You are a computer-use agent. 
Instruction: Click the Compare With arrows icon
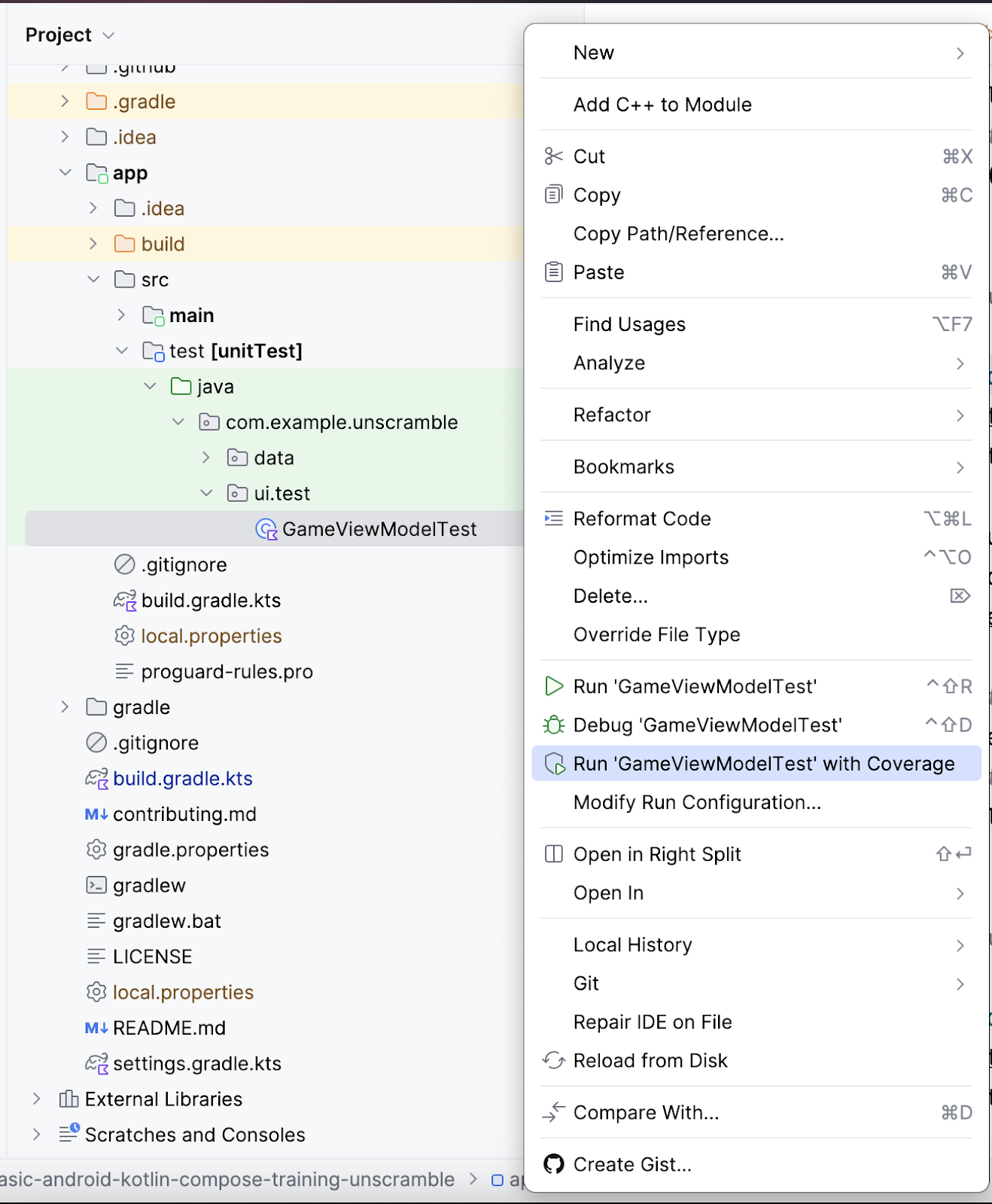tap(554, 1112)
